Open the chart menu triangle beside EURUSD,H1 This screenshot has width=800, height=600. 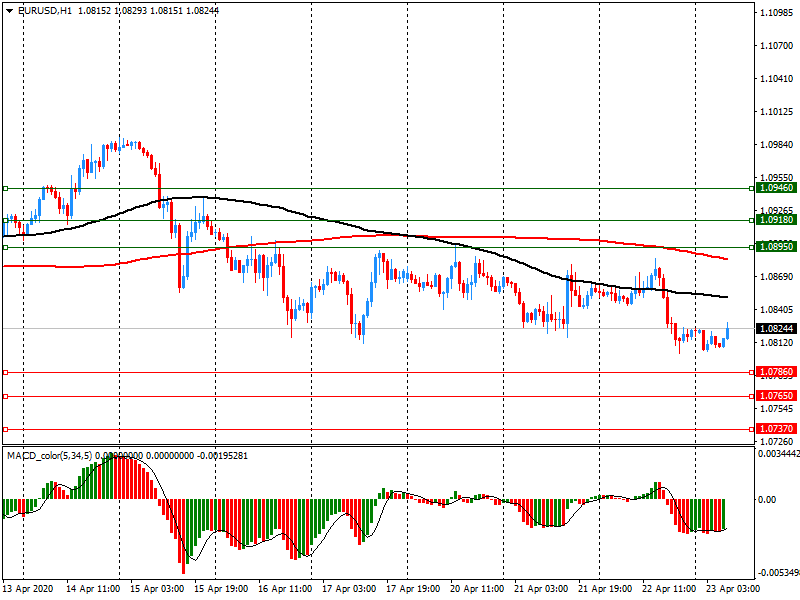tap(9, 11)
